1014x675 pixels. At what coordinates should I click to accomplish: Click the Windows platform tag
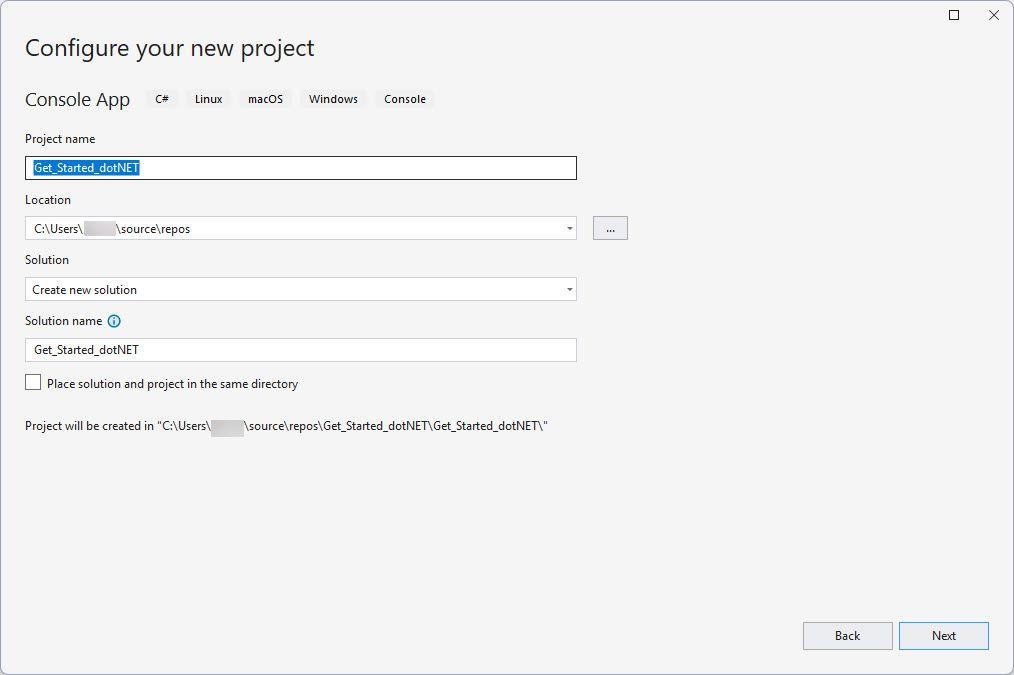333,99
